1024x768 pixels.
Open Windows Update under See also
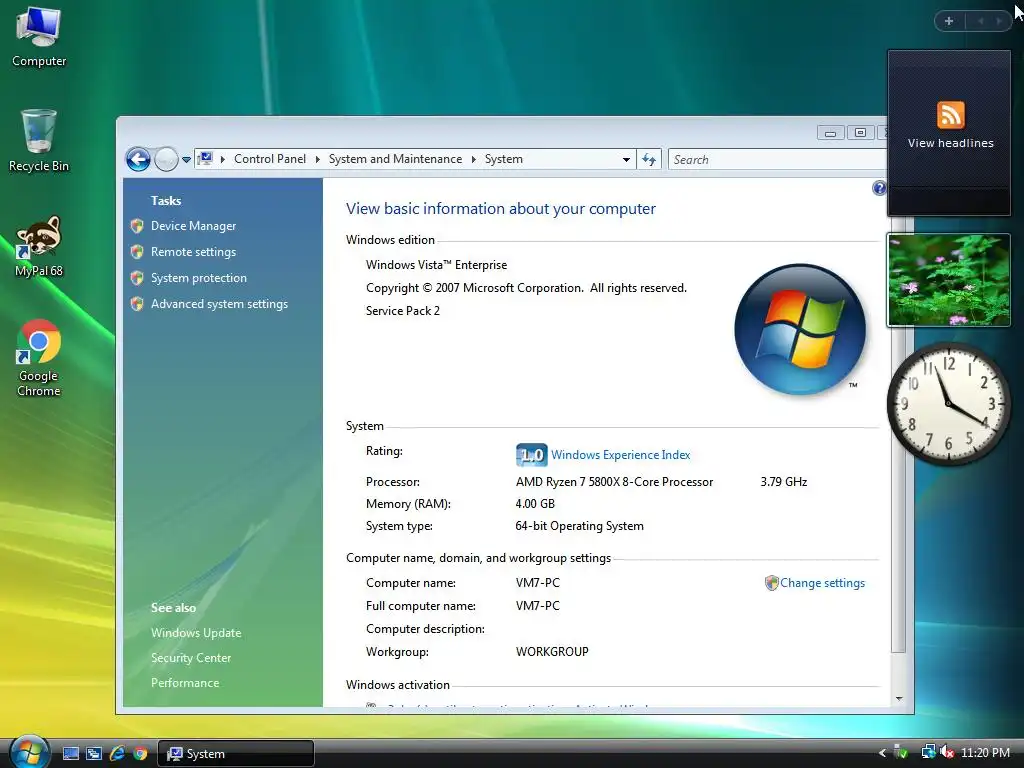(196, 633)
